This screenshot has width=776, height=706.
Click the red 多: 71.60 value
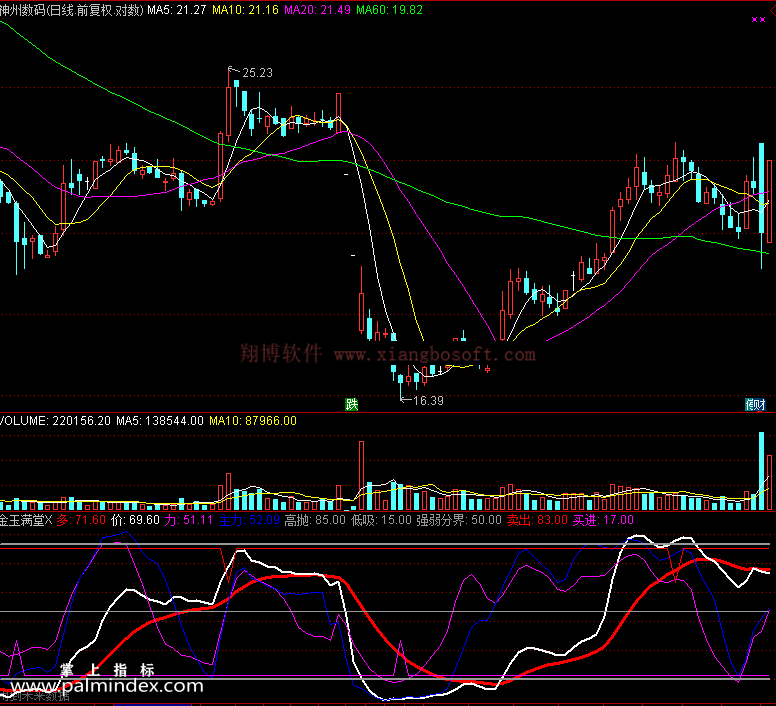point(81,520)
